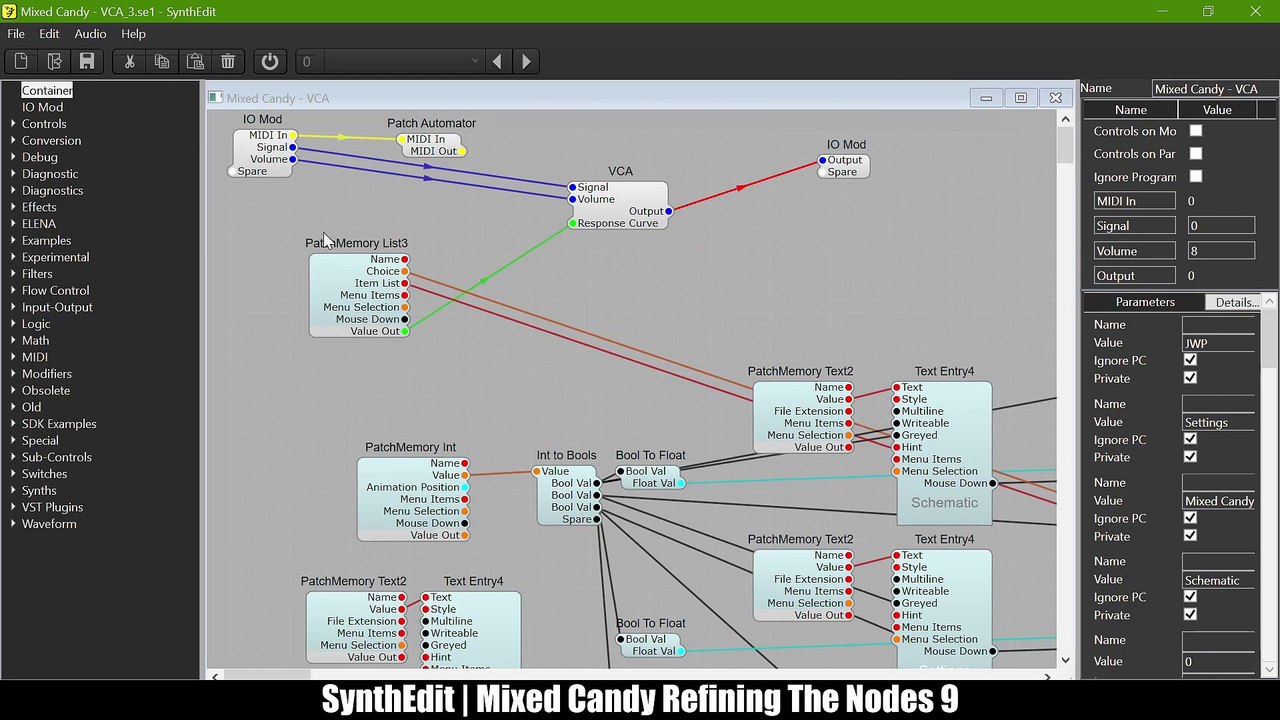Screen dimensions: 1280x720
Task: Click the Details... button
Action: (x=1235, y=302)
